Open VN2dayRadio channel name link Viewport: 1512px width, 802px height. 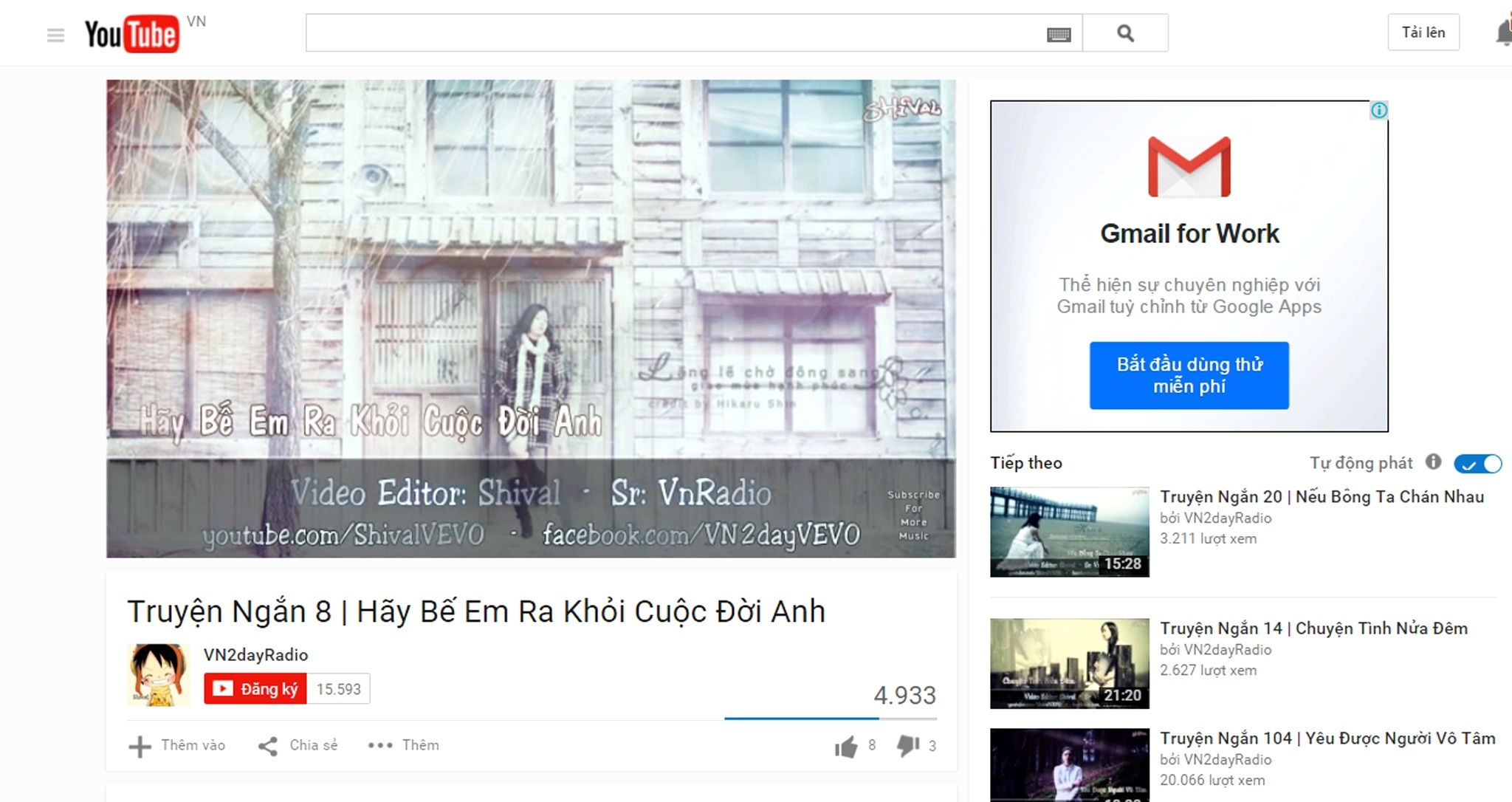point(255,654)
